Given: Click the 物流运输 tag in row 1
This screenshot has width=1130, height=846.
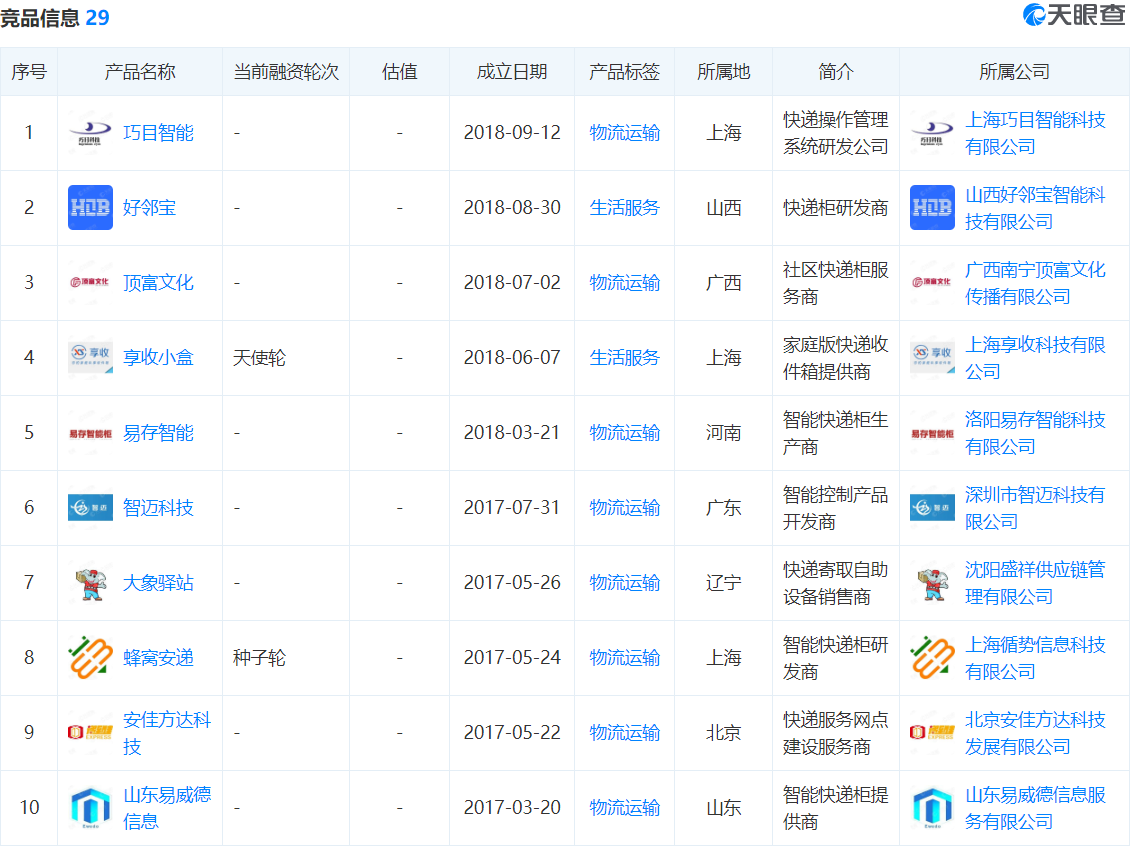Looking at the screenshot, I should [624, 133].
